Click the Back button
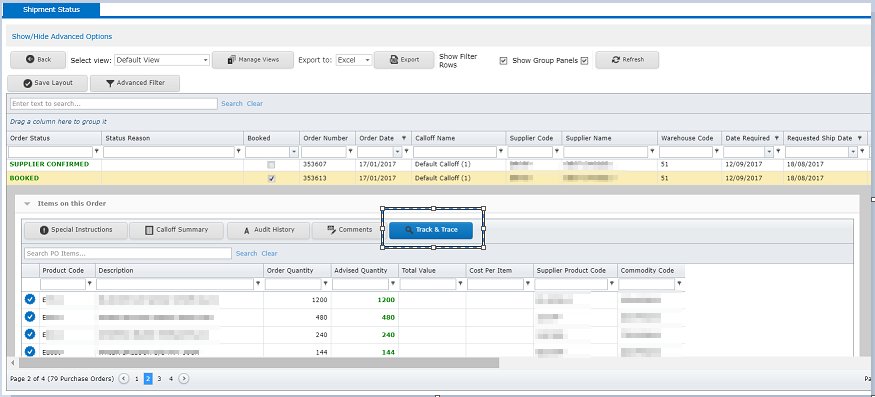 (x=38, y=60)
